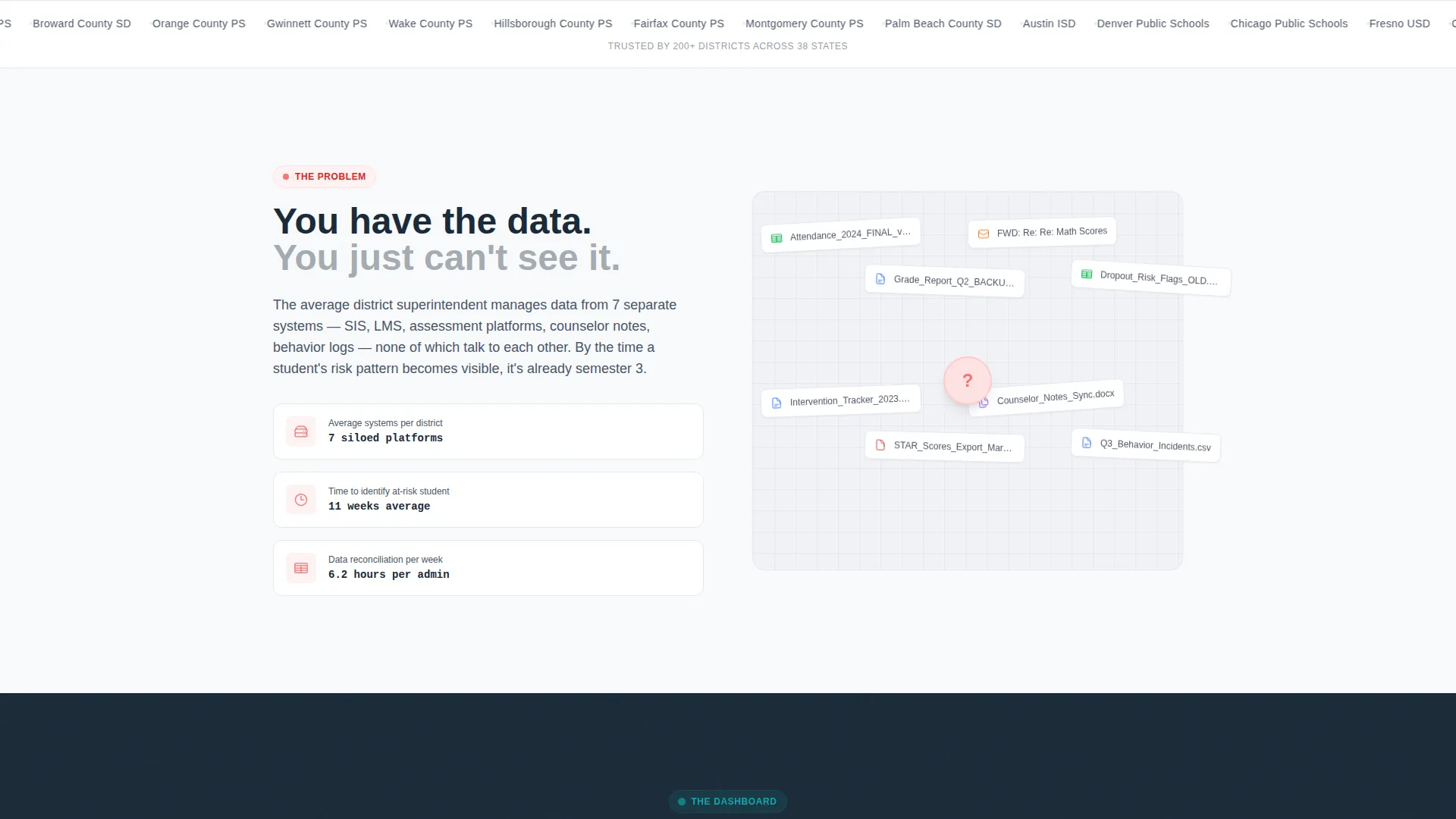Click Fairfax County PS in the ticker
Viewport: 1456px width, 819px height.
[679, 24]
